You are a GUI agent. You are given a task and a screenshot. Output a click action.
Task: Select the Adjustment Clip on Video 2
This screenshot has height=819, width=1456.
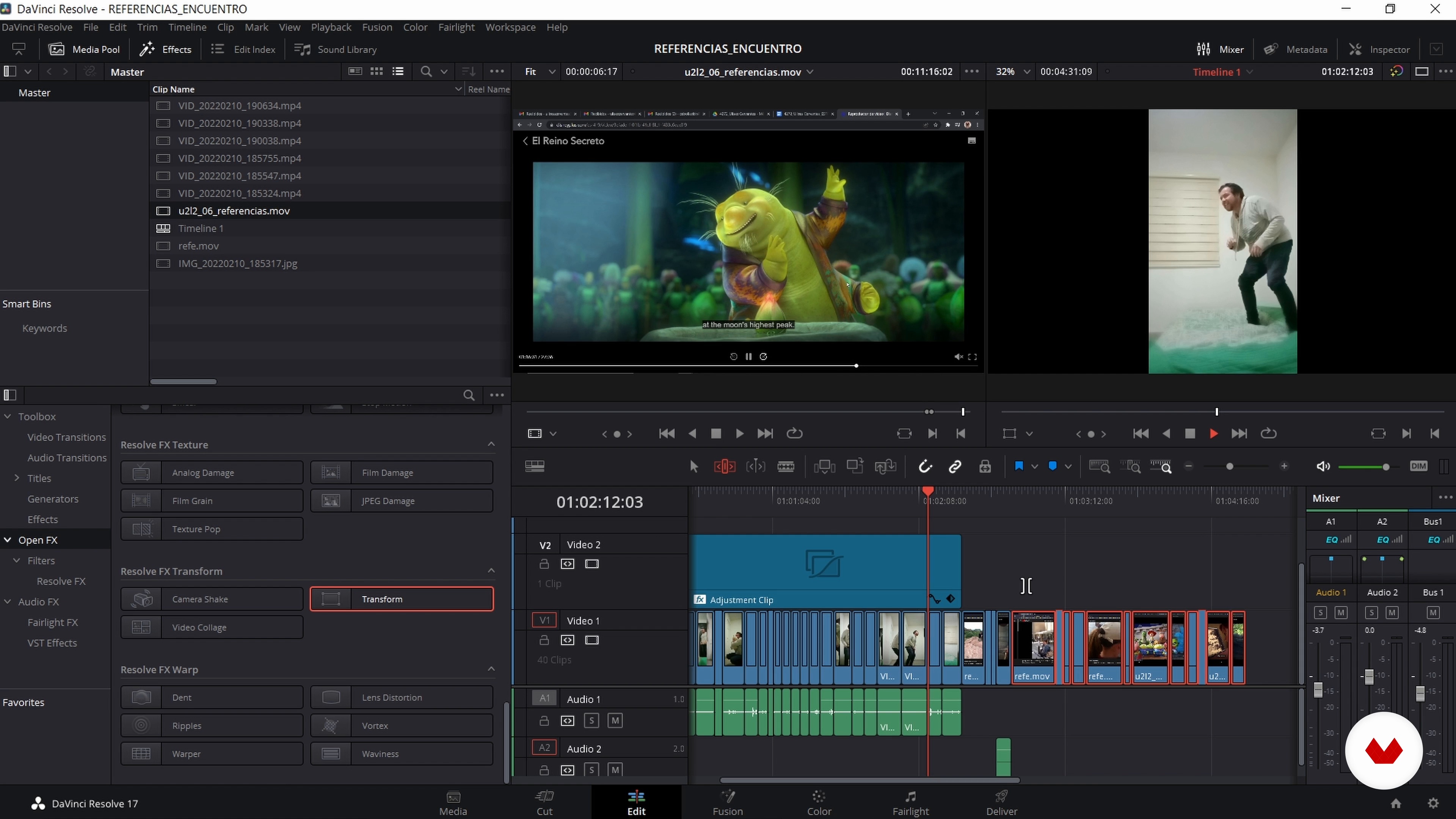click(x=825, y=571)
